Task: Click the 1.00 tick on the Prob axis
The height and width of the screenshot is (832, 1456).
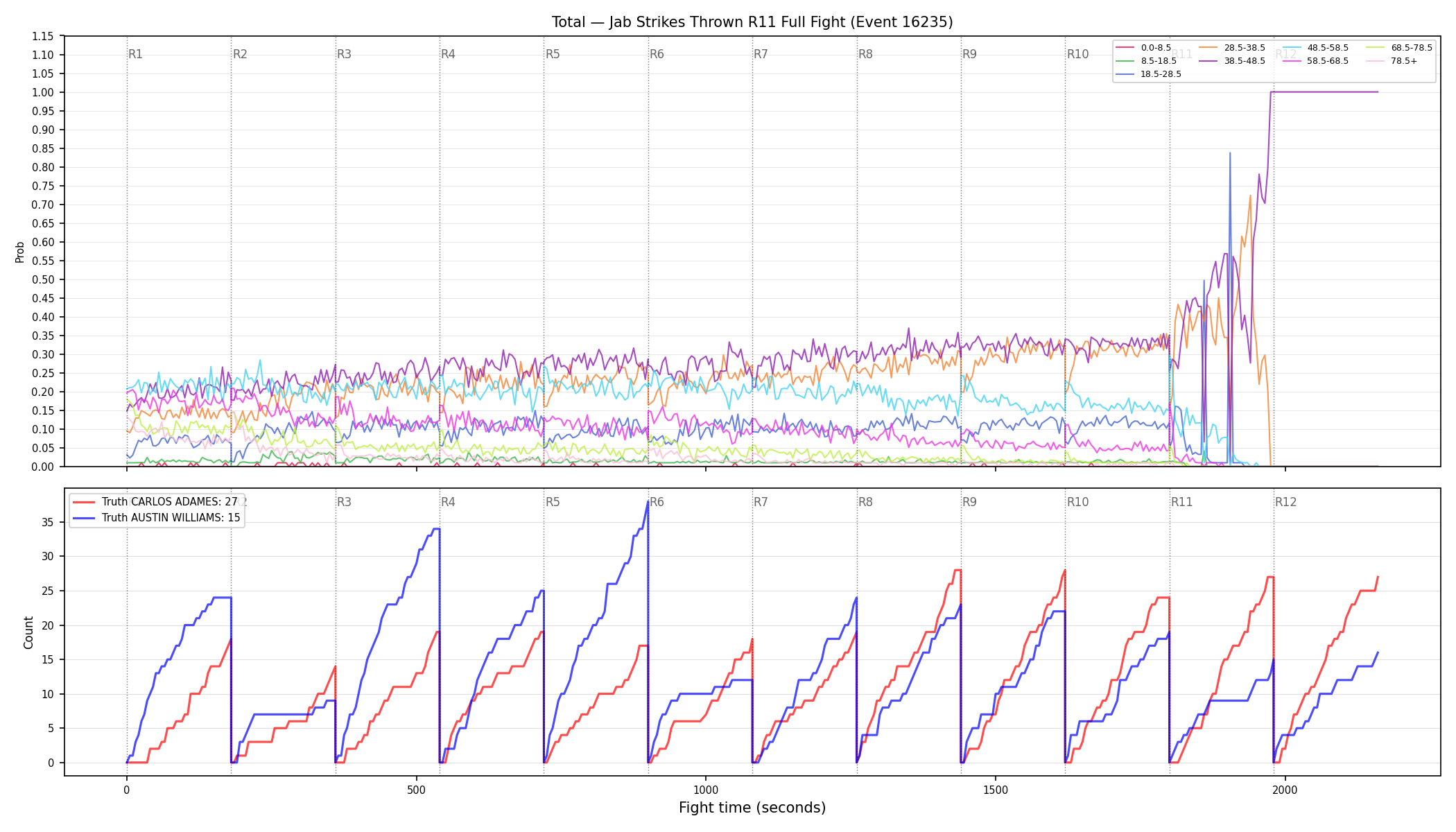Action: 43,92
